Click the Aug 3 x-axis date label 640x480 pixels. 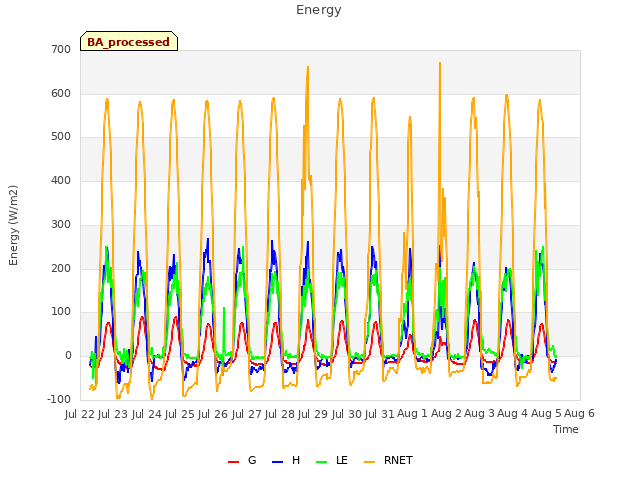[x=480, y=414]
